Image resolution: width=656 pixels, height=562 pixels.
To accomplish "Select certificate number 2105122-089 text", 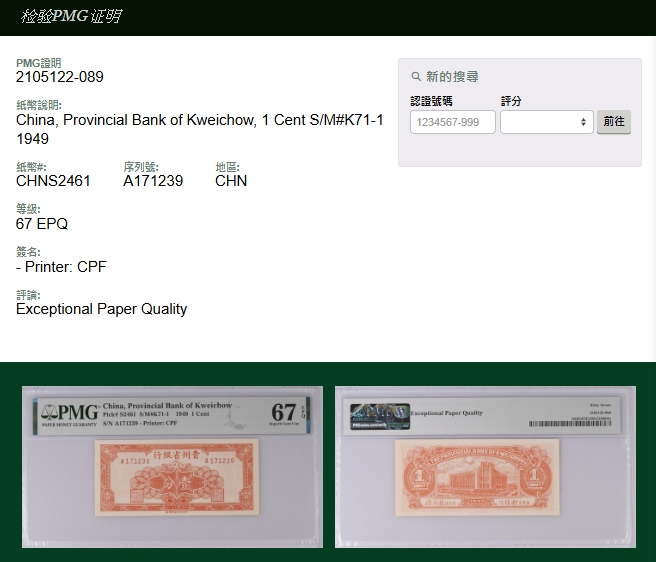I will (60, 77).
